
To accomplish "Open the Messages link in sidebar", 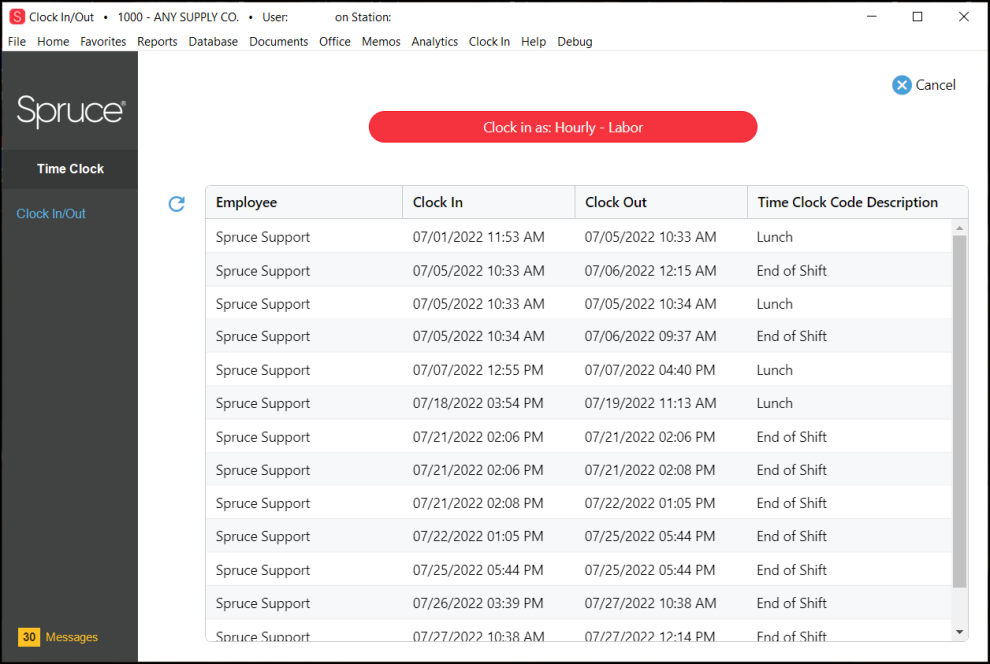I will (71, 637).
